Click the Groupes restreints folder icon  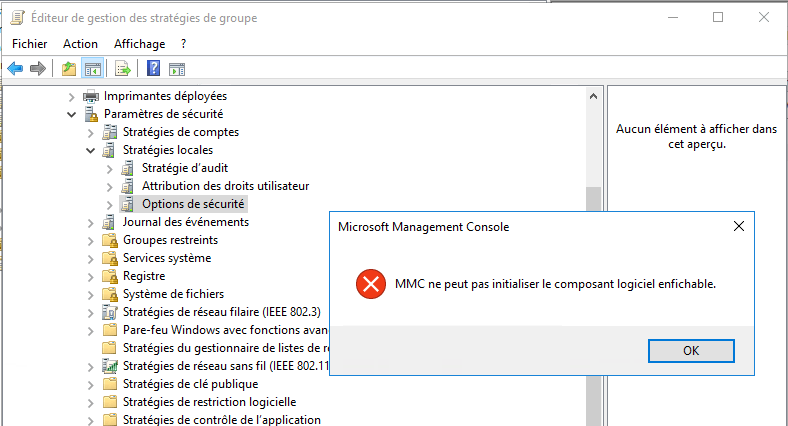[110, 240]
